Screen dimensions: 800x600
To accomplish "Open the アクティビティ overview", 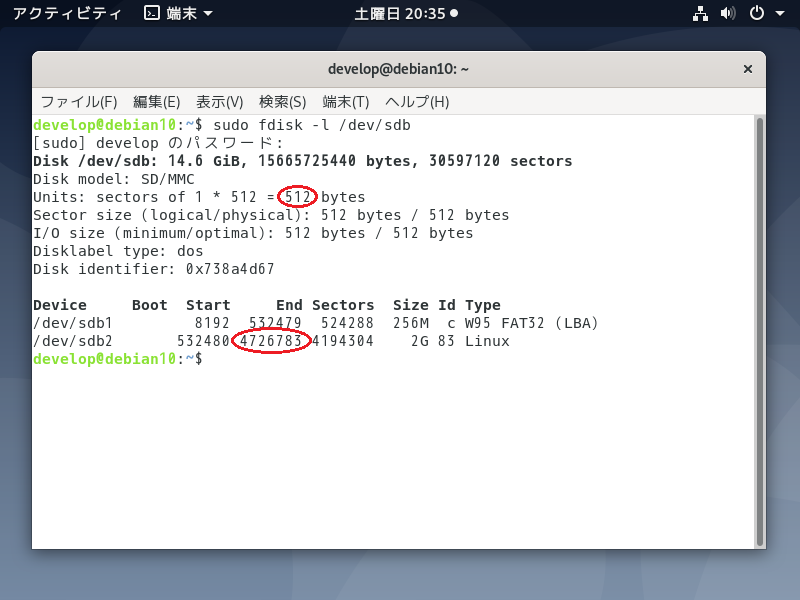I will pyautogui.click(x=67, y=13).
